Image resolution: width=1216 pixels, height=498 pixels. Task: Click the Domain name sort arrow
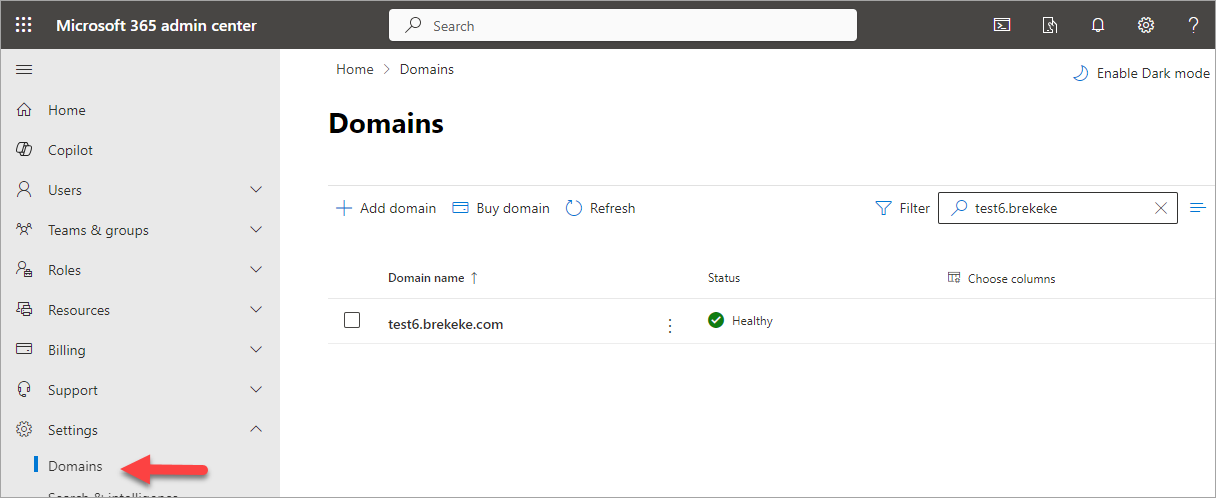click(x=474, y=278)
